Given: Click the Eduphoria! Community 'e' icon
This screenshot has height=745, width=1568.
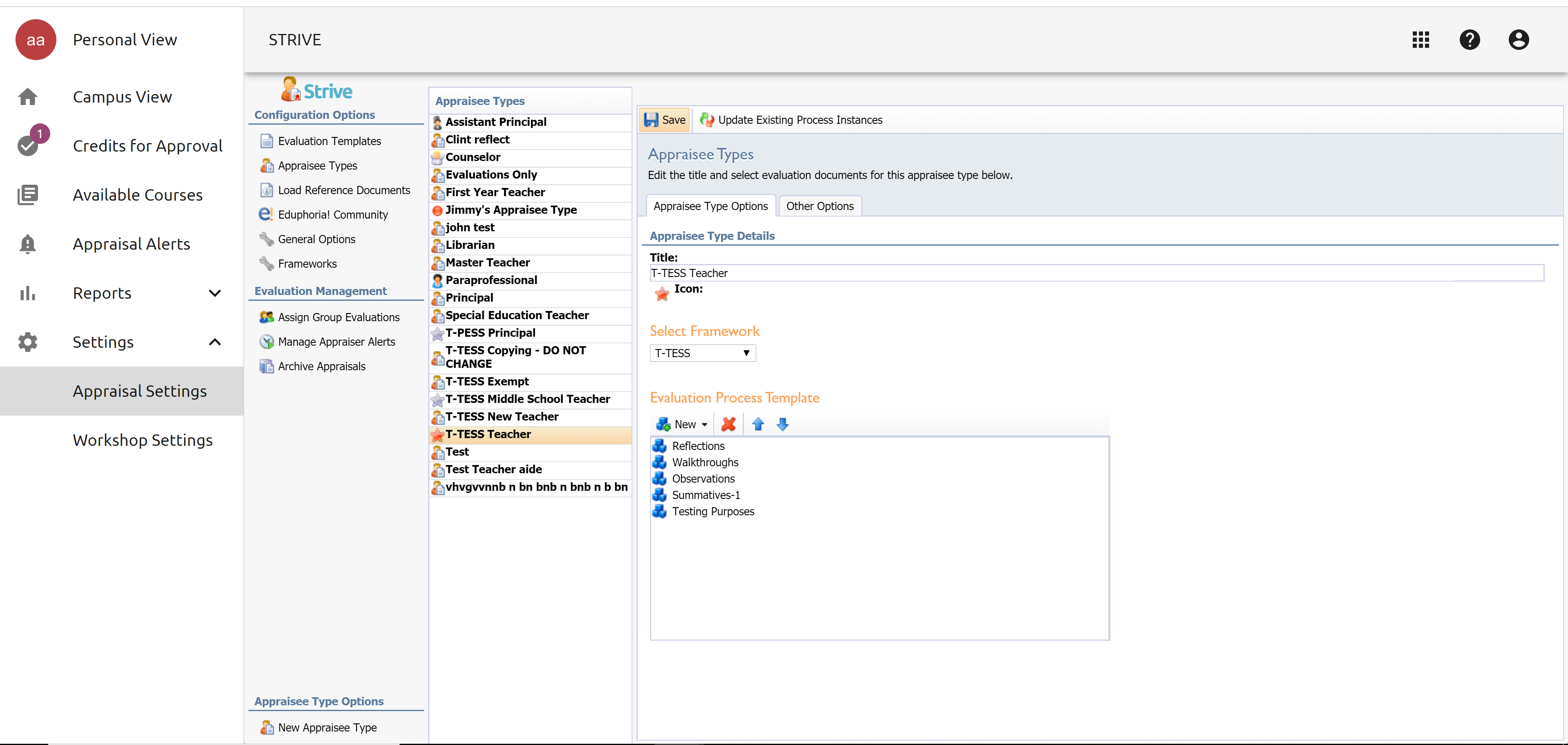Looking at the screenshot, I should pyautogui.click(x=266, y=214).
